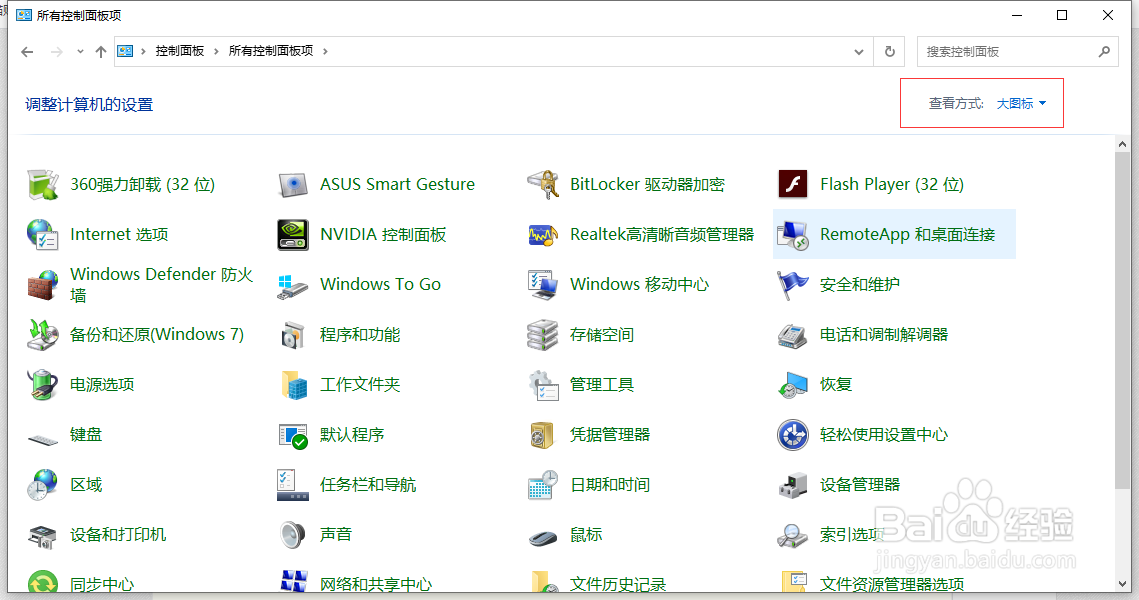Viewport: 1139px width, 600px height.
Task: Click the 所有控制面板项 title bar icon
Action: (x=24, y=15)
